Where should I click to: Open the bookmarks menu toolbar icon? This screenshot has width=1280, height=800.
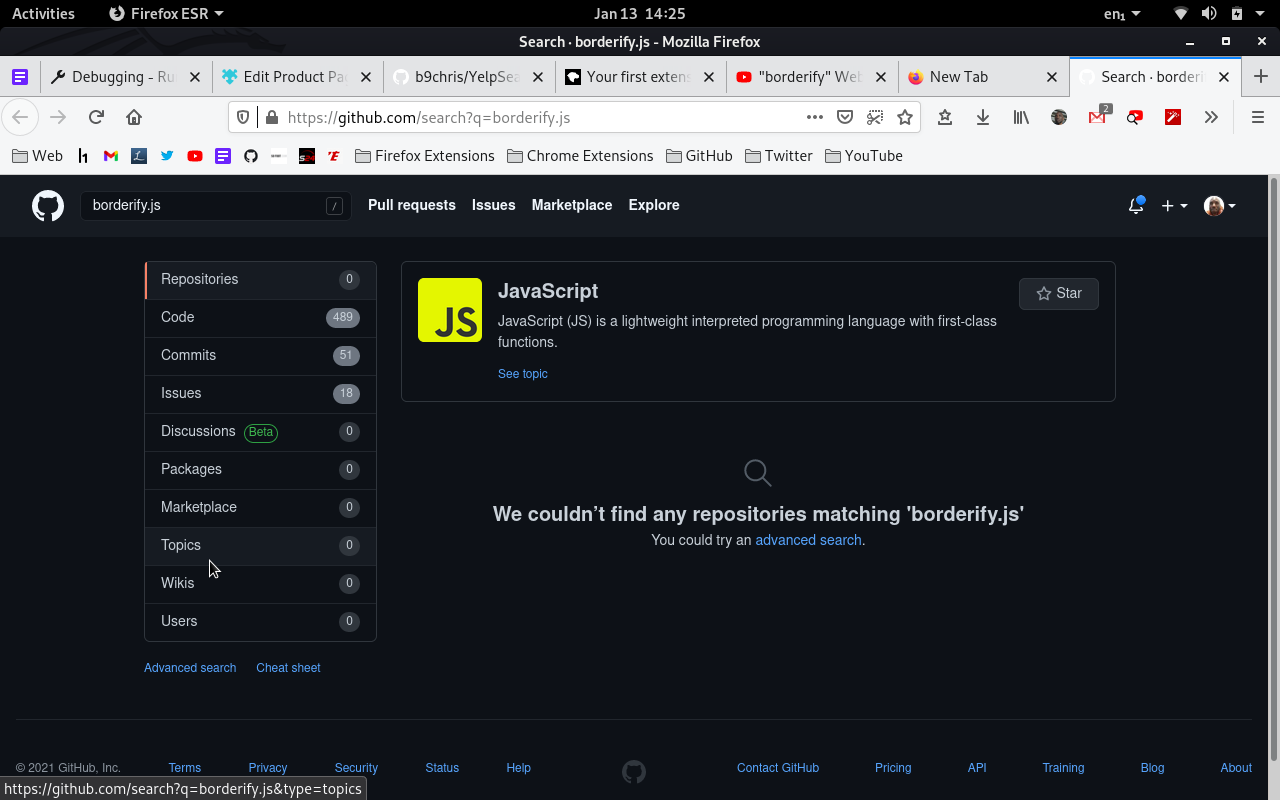click(945, 117)
